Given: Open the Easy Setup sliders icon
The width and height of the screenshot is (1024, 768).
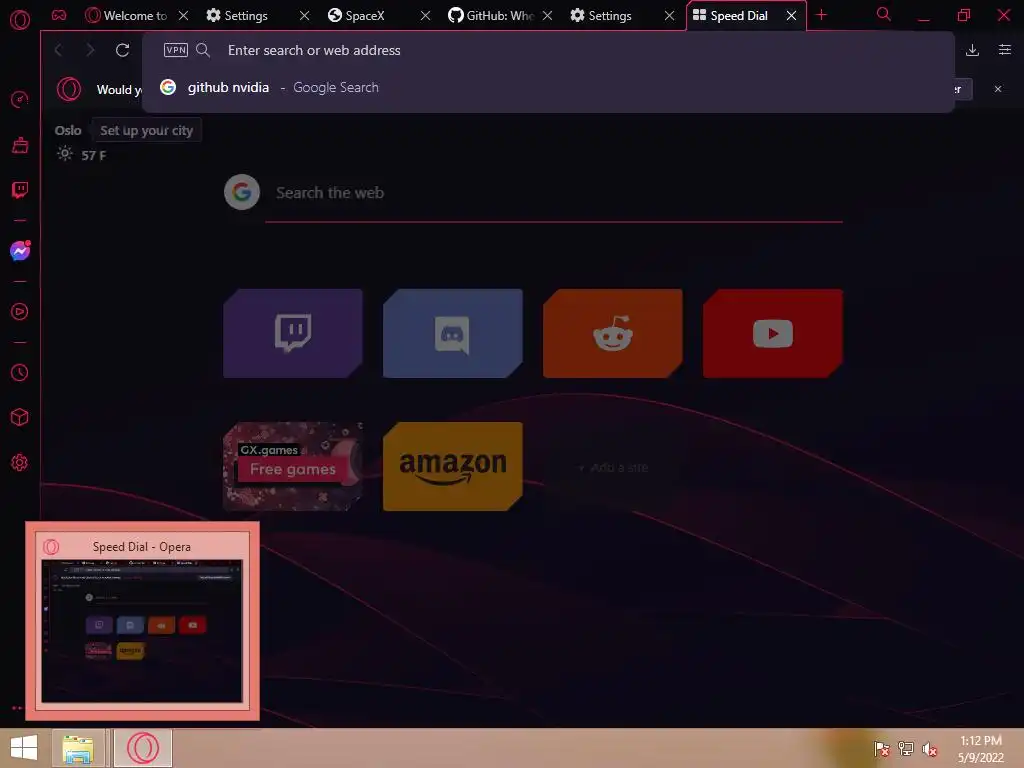Looking at the screenshot, I should click(1004, 50).
